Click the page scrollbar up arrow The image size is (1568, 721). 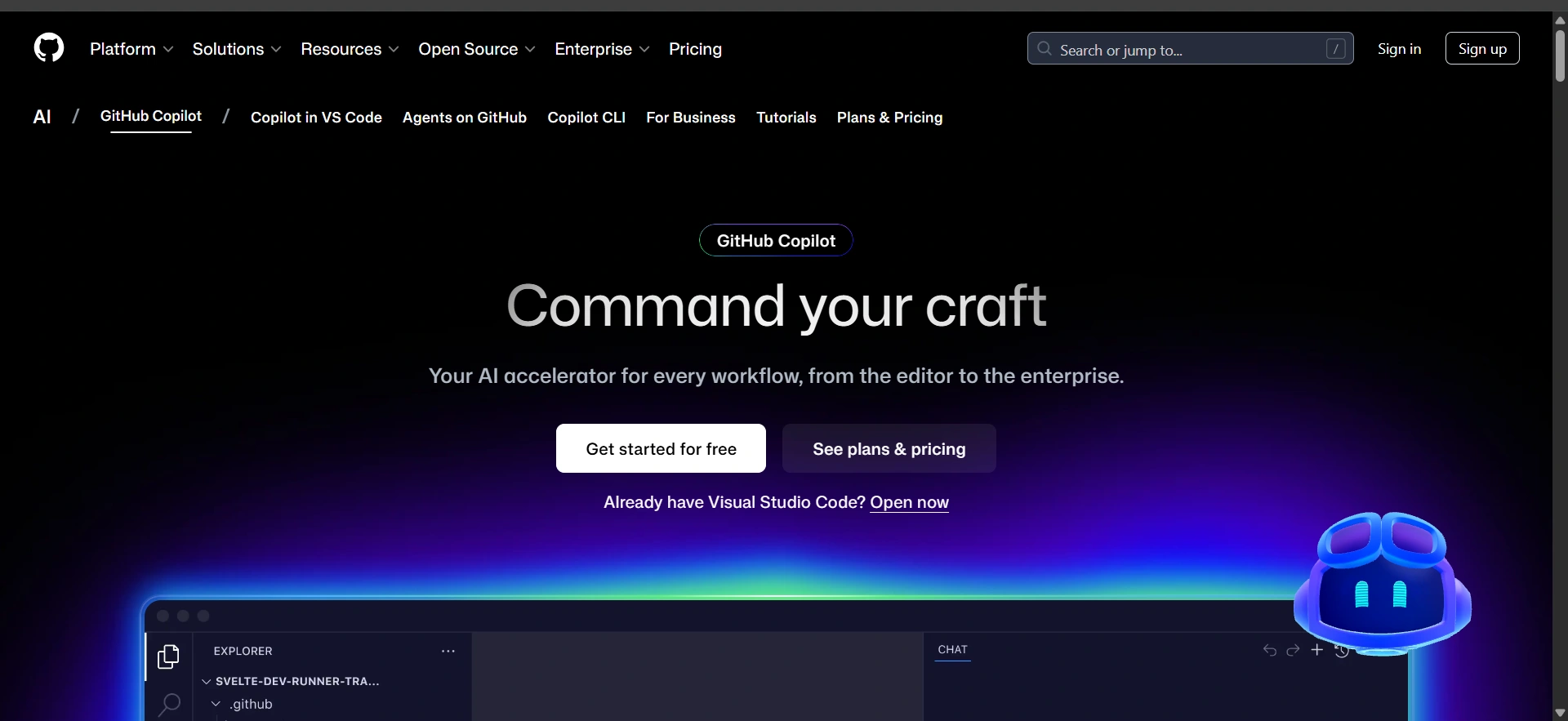[1560, 20]
